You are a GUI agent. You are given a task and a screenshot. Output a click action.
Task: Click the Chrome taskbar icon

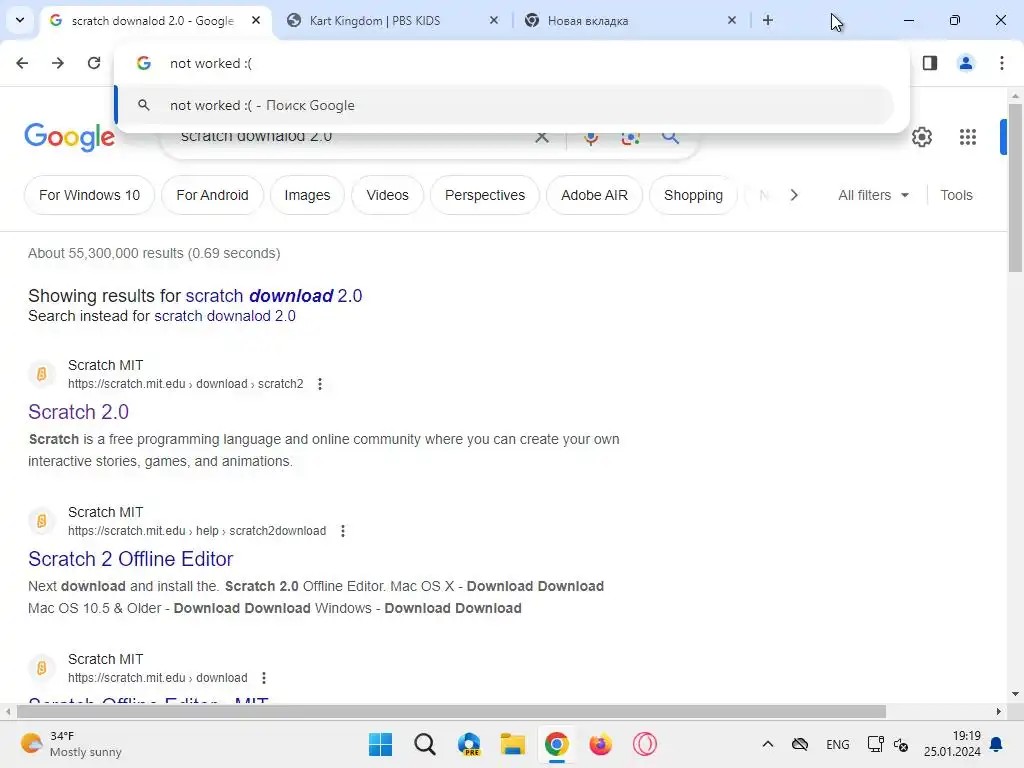pyautogui.click(x=556, y=744)
